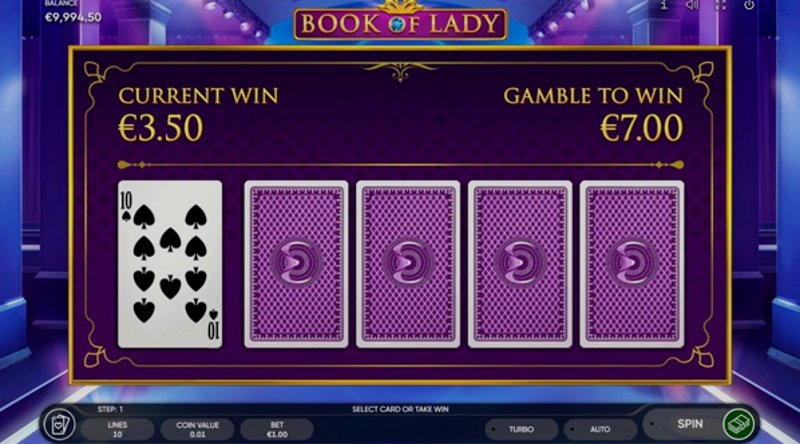Open the Bet amount selector
The width and height of the screenshot is (800, 444).
pyautogui.click(x=277, y=429)
